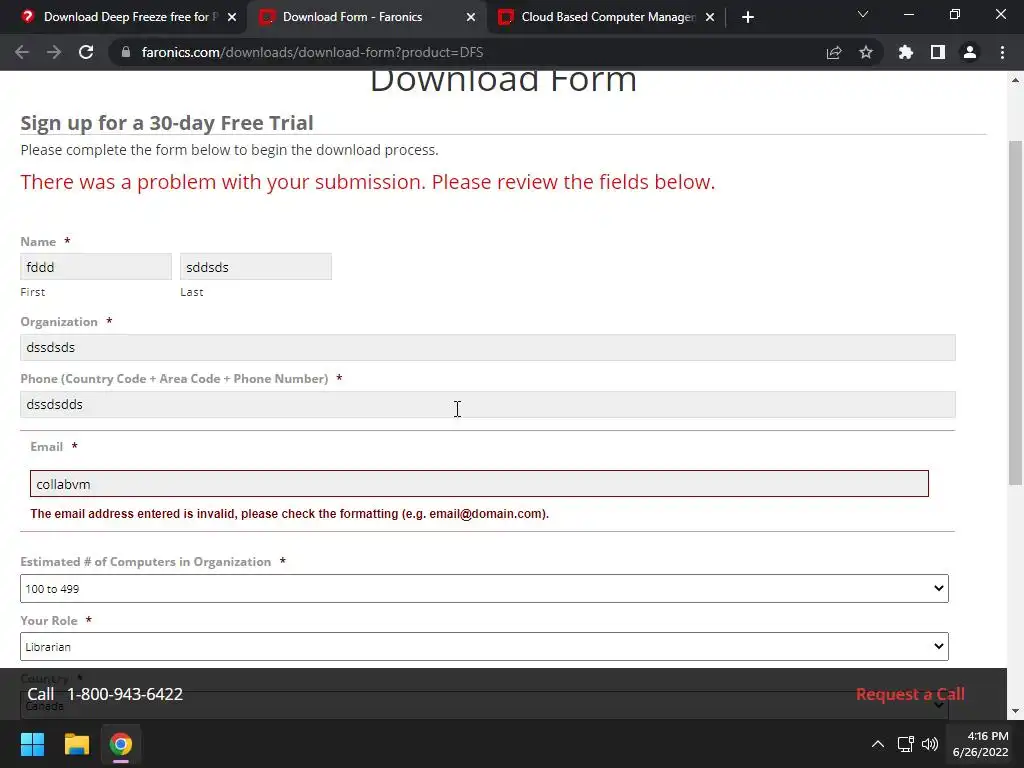
Task: Edit the Organization field
Action: 488,347
